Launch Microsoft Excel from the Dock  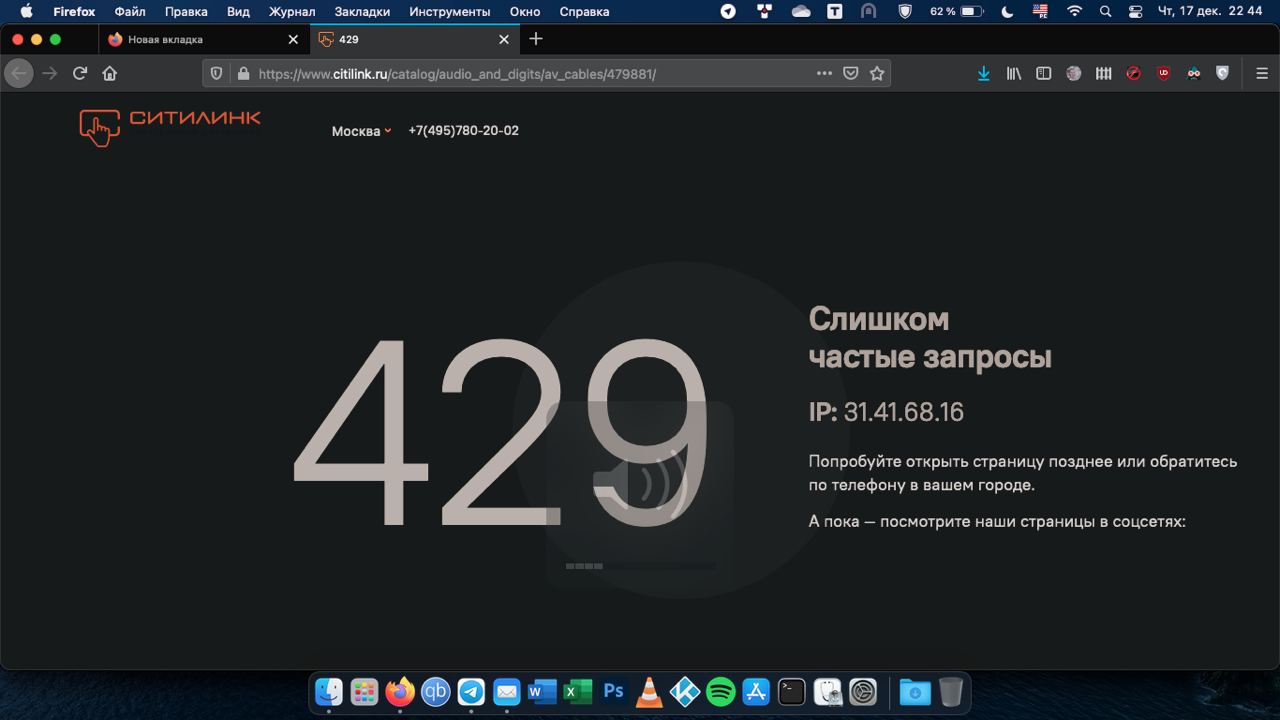(x=578, y=691)
